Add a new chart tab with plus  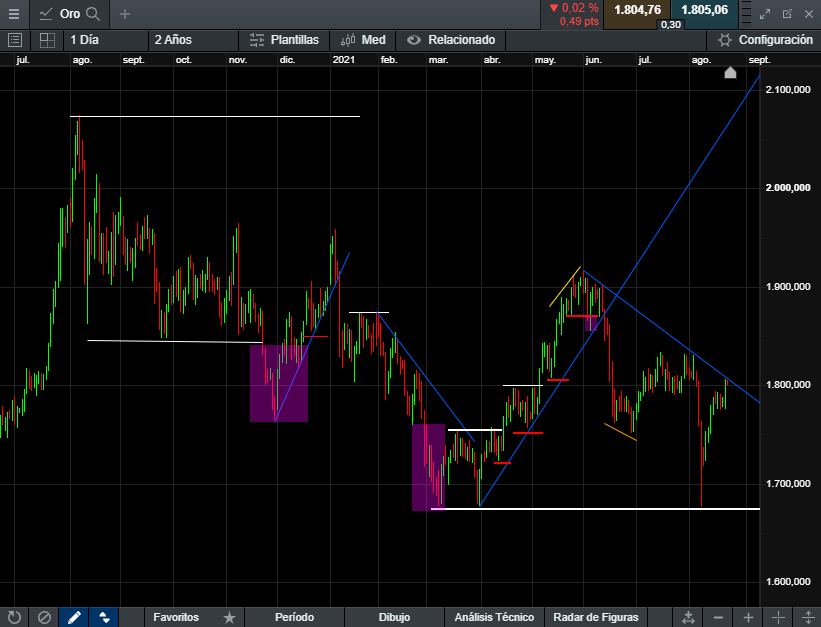tap(125, 14)
